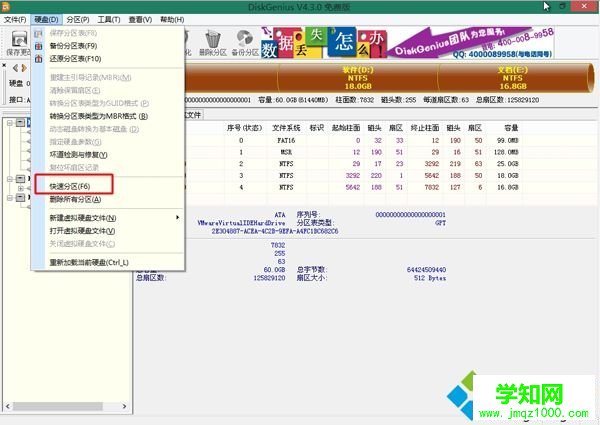This screenshot has width=600, height=425.
Task: Click the 文件系统 column header
Action: pyautogui.click(x=286, y=128)
